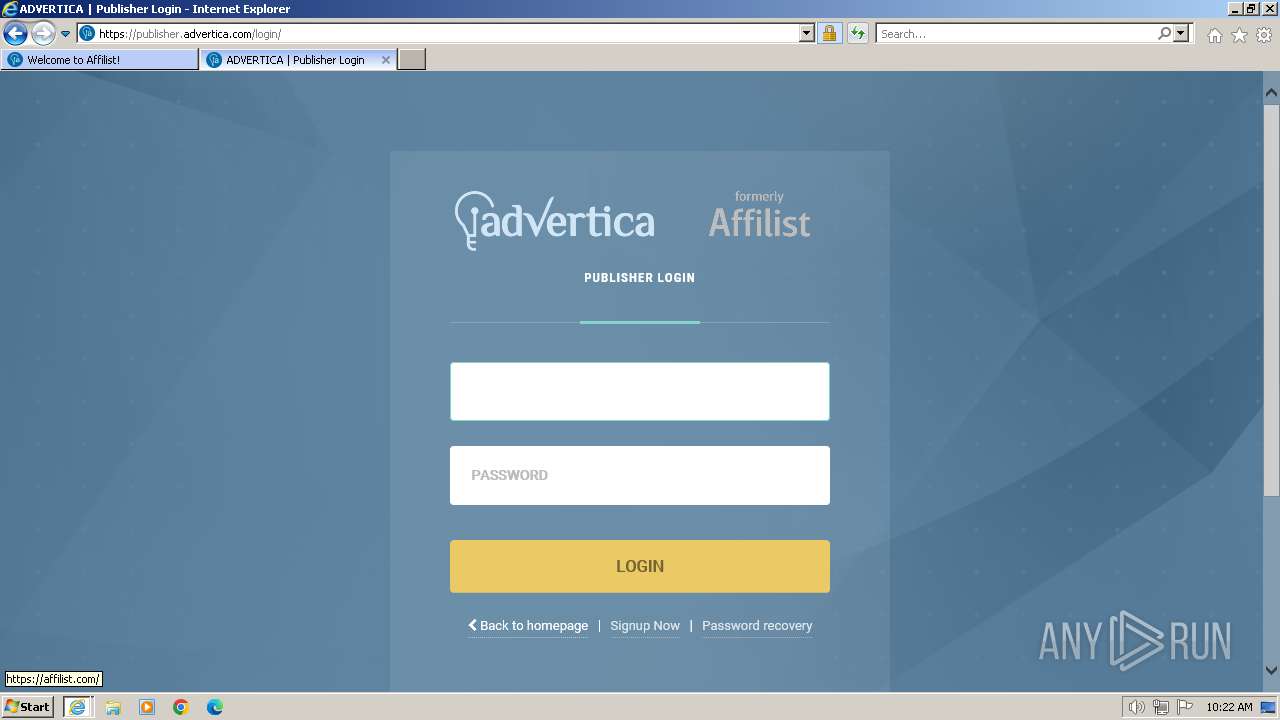The image size is (1280, 720).
Task: Minimize the Internet Explorer window
Action: tap(1234, 8)
